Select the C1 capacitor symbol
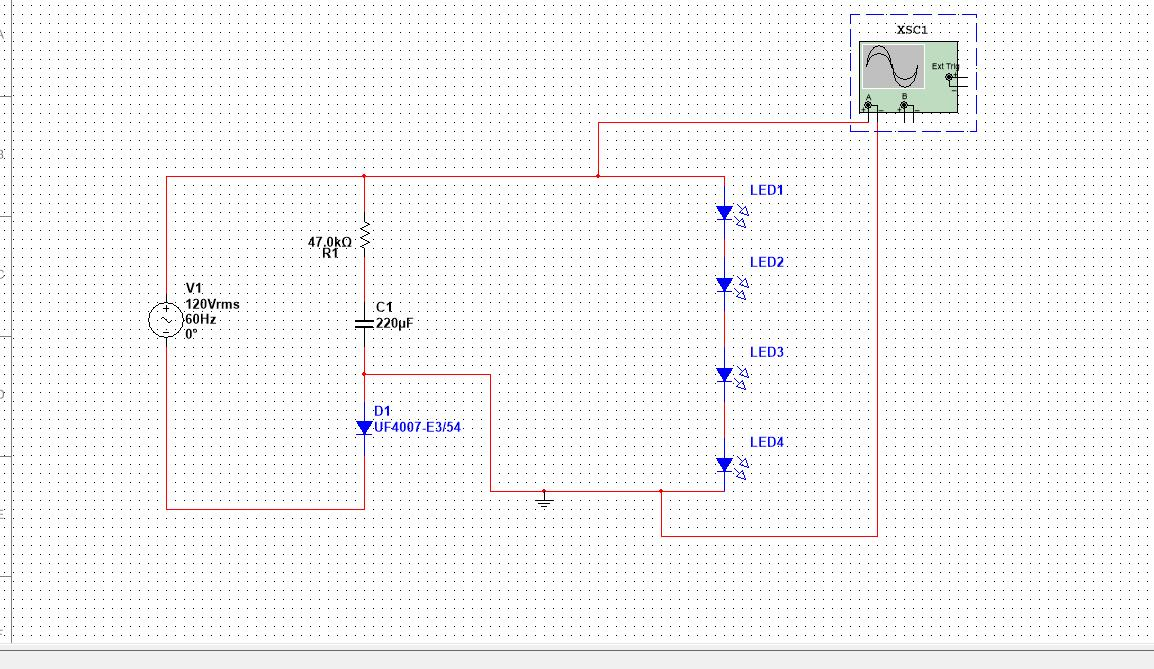The height and width of the screenshot is (669, 1154). [x=364, y=323]
